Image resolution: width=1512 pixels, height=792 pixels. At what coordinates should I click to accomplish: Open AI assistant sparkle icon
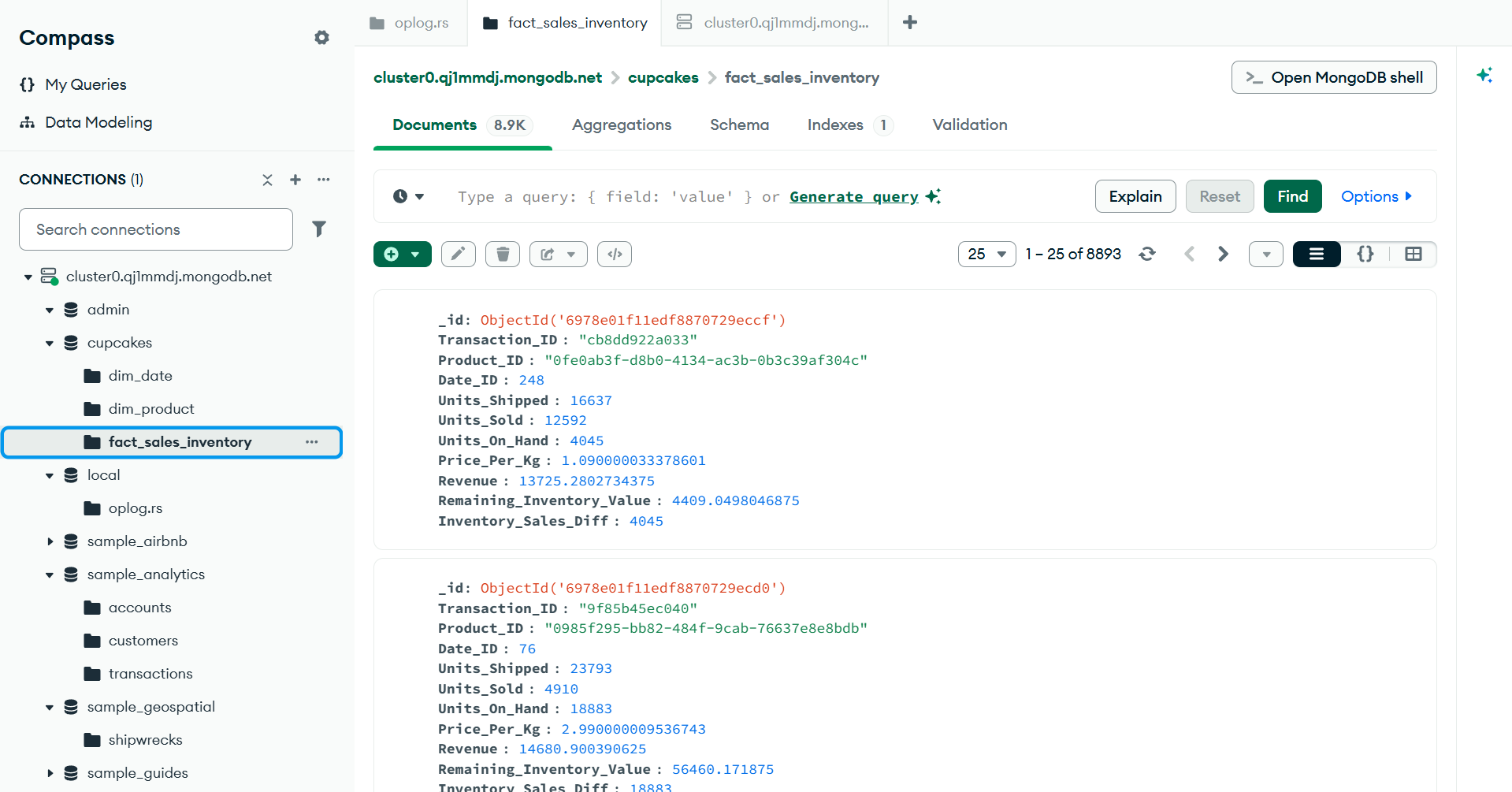pyautogui.click(x=1484, y=76)
